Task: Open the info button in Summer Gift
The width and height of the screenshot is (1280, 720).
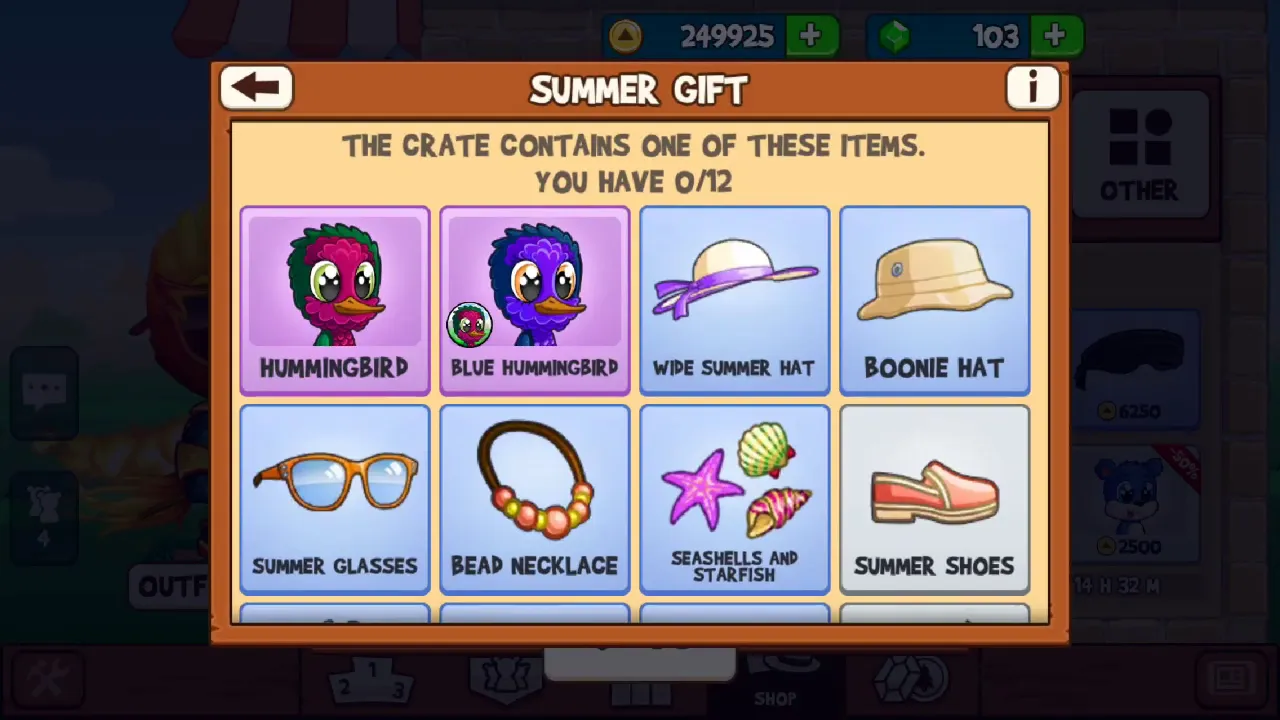Action: tap(1032, 88)
